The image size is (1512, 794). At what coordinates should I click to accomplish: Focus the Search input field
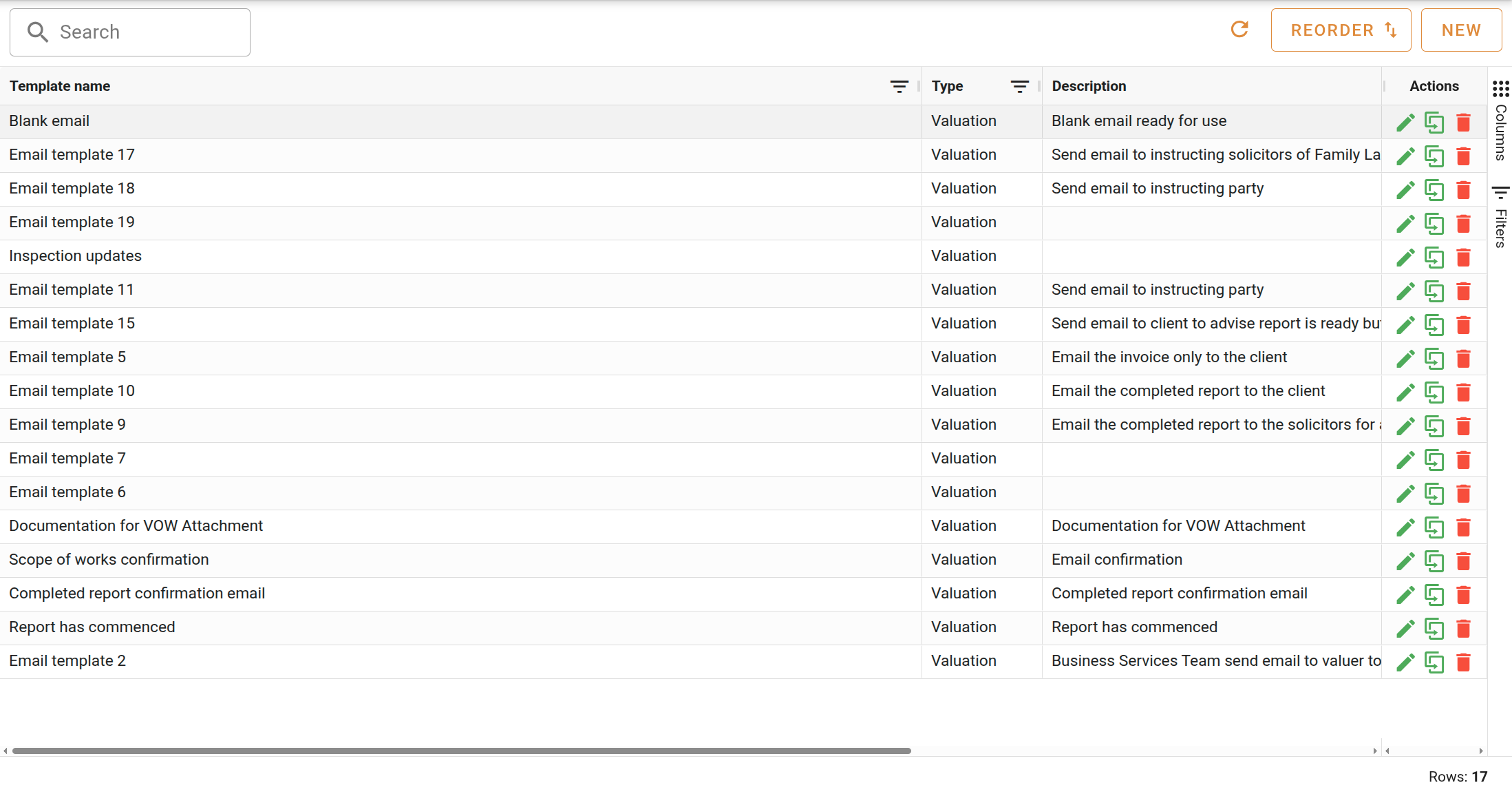(x=130, y=32)
